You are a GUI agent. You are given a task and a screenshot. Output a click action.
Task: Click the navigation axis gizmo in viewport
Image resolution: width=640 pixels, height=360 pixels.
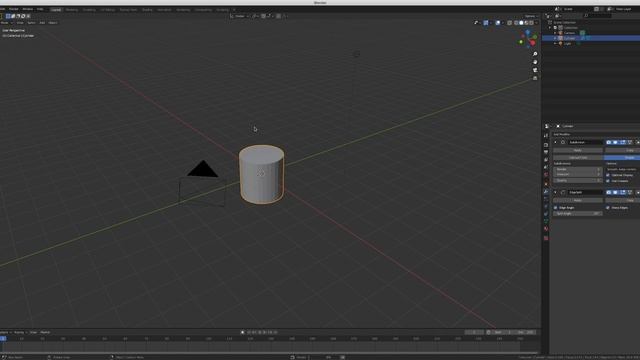(529, 39)
